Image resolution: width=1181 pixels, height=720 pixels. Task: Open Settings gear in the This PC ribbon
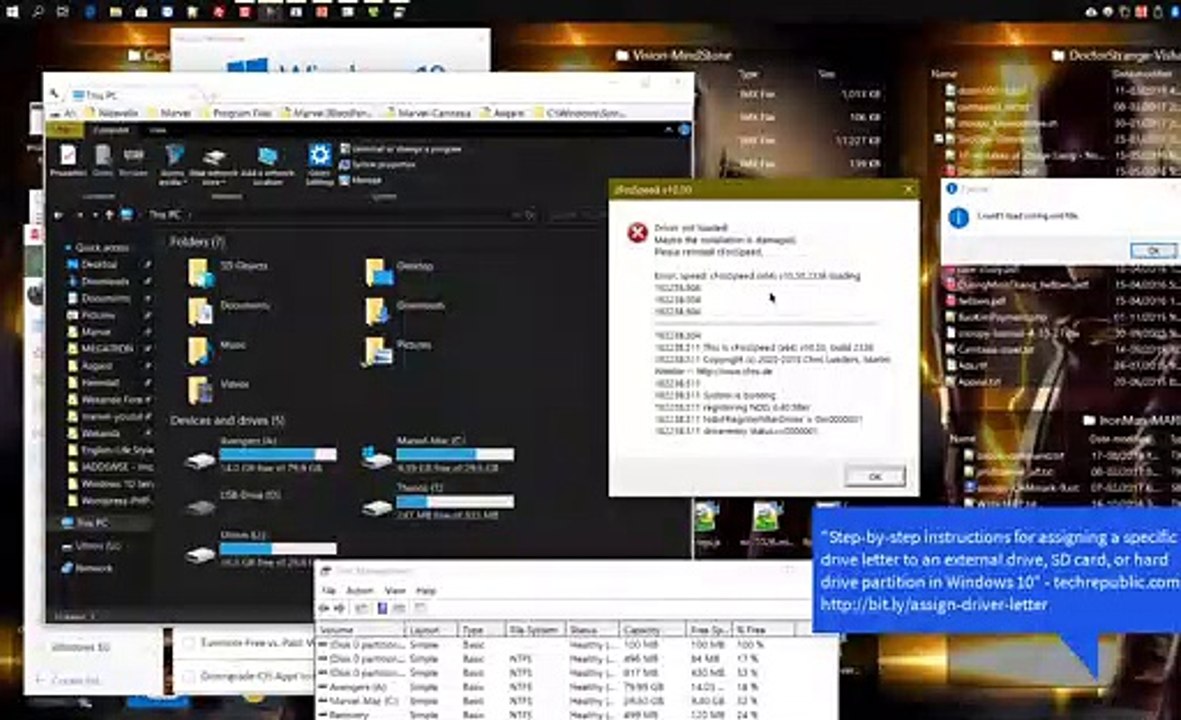319,164
